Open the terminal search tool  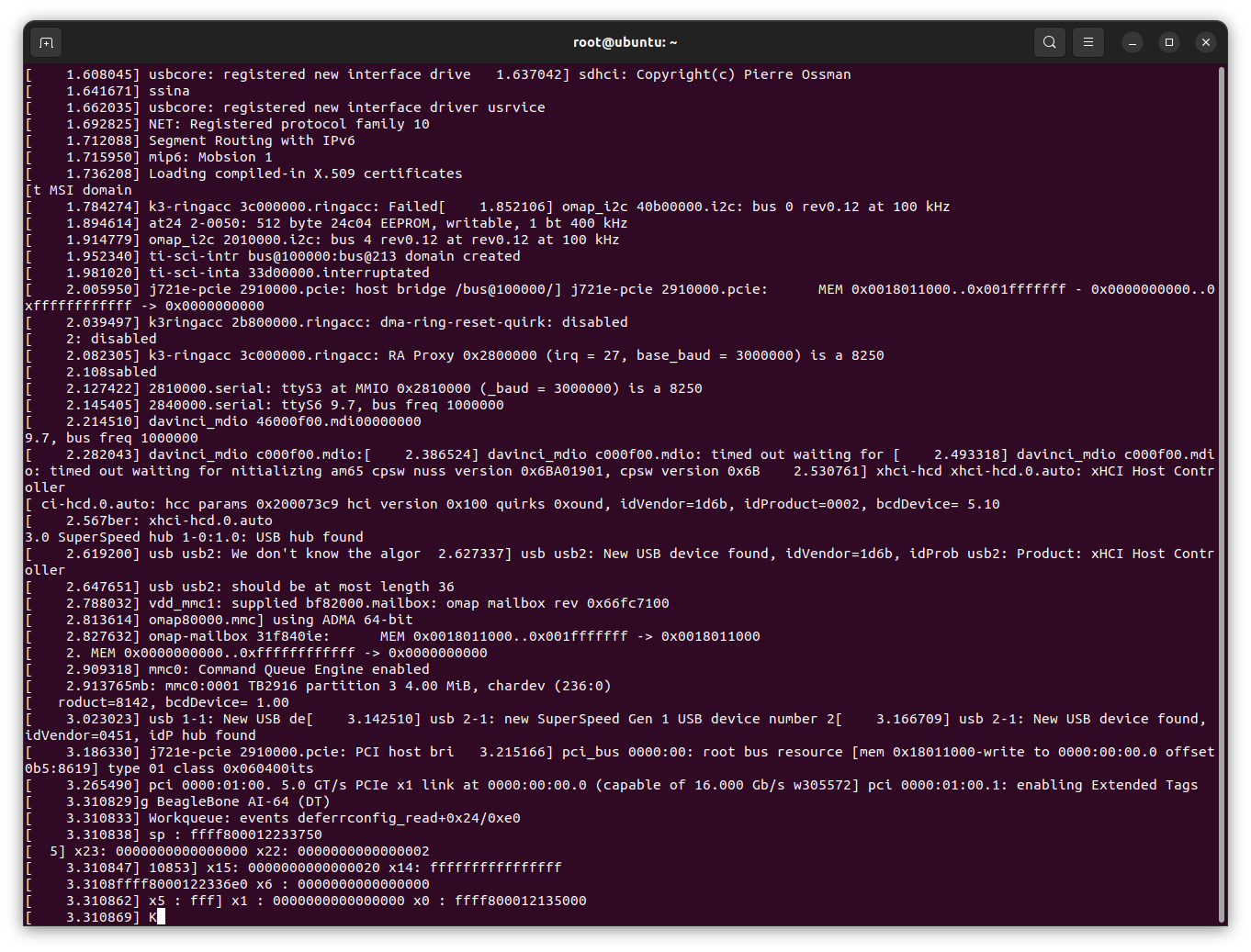click(x=1050, y=42)
